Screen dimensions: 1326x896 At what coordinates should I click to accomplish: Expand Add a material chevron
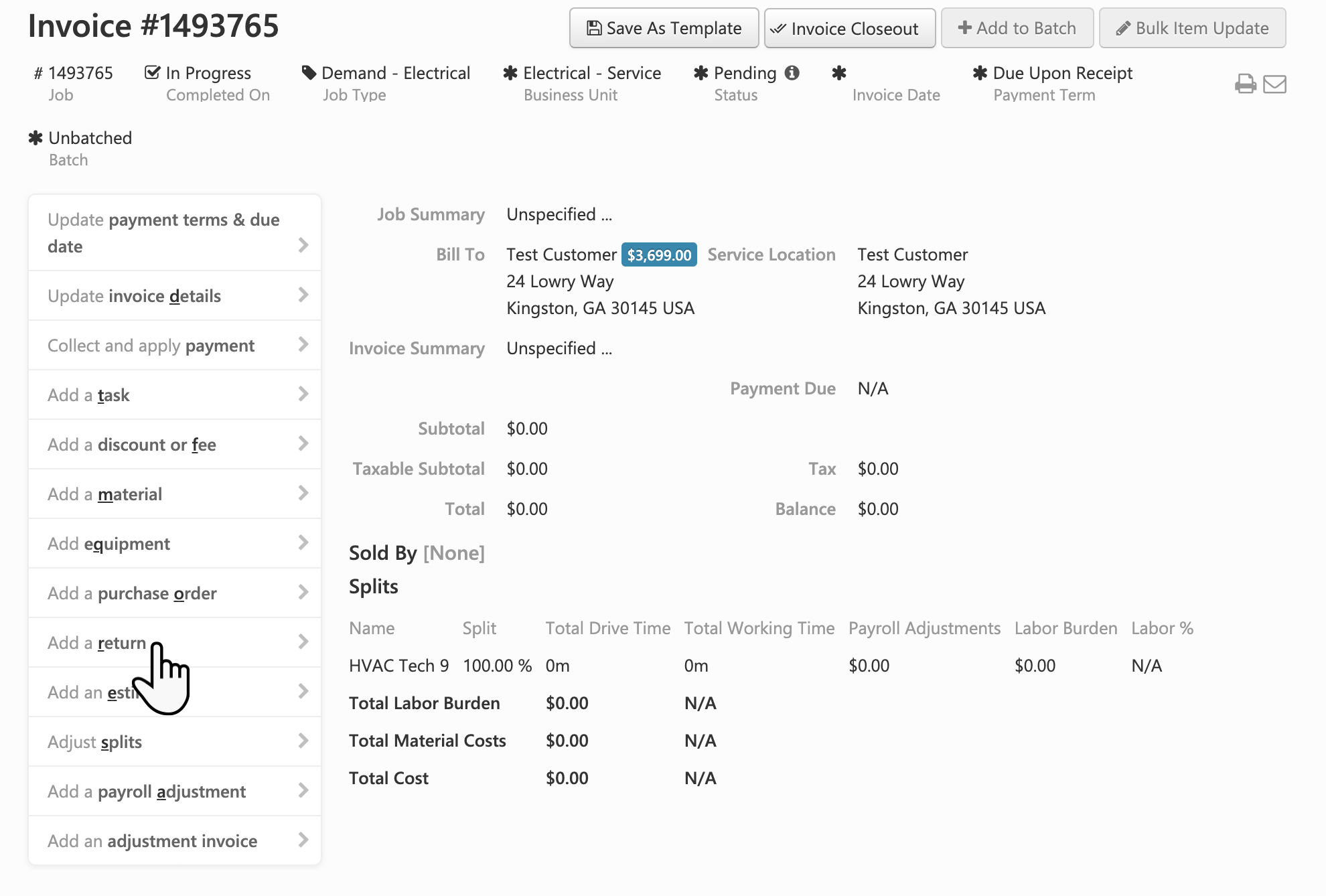coord(303,493)
